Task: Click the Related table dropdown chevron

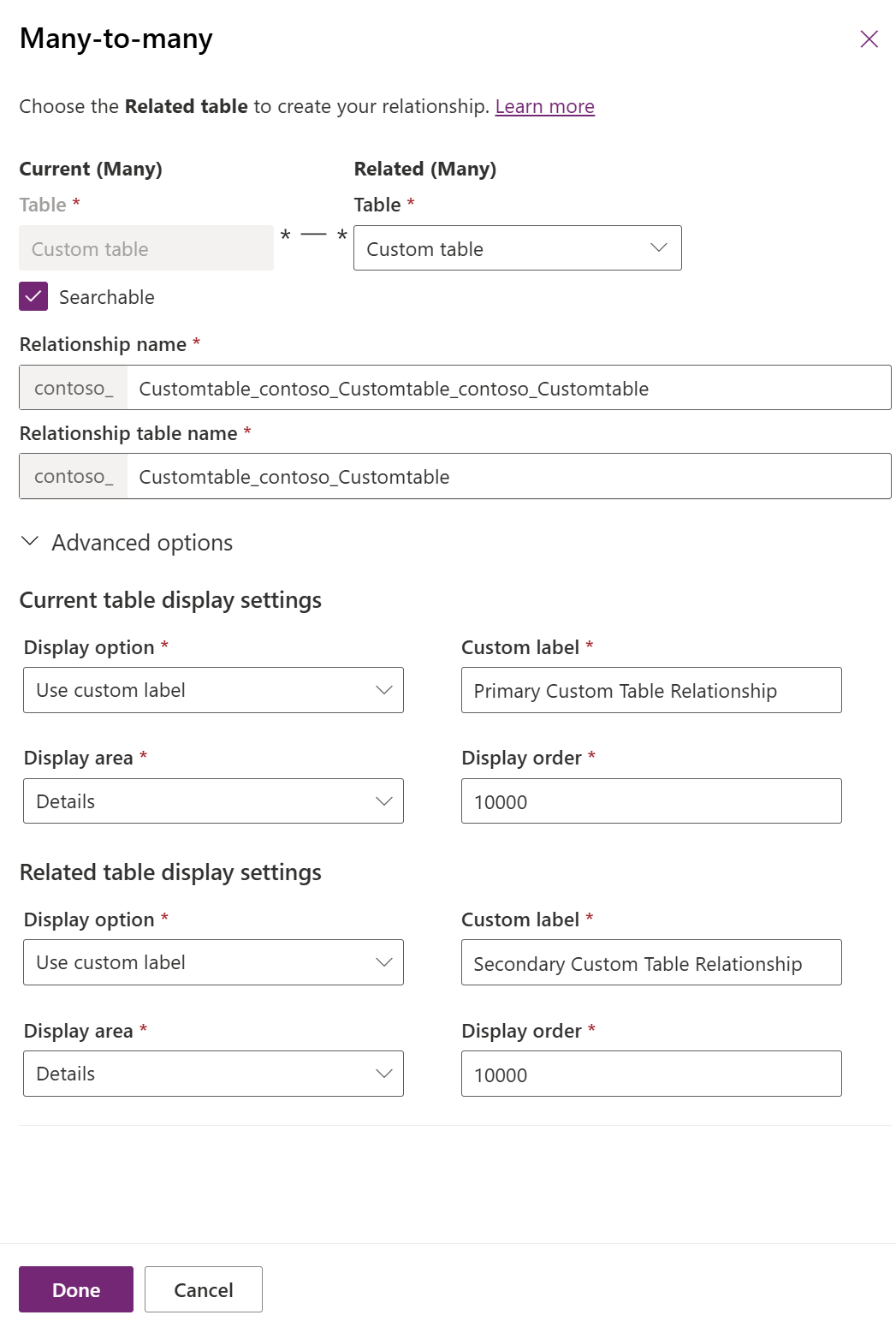Action: 658,248
